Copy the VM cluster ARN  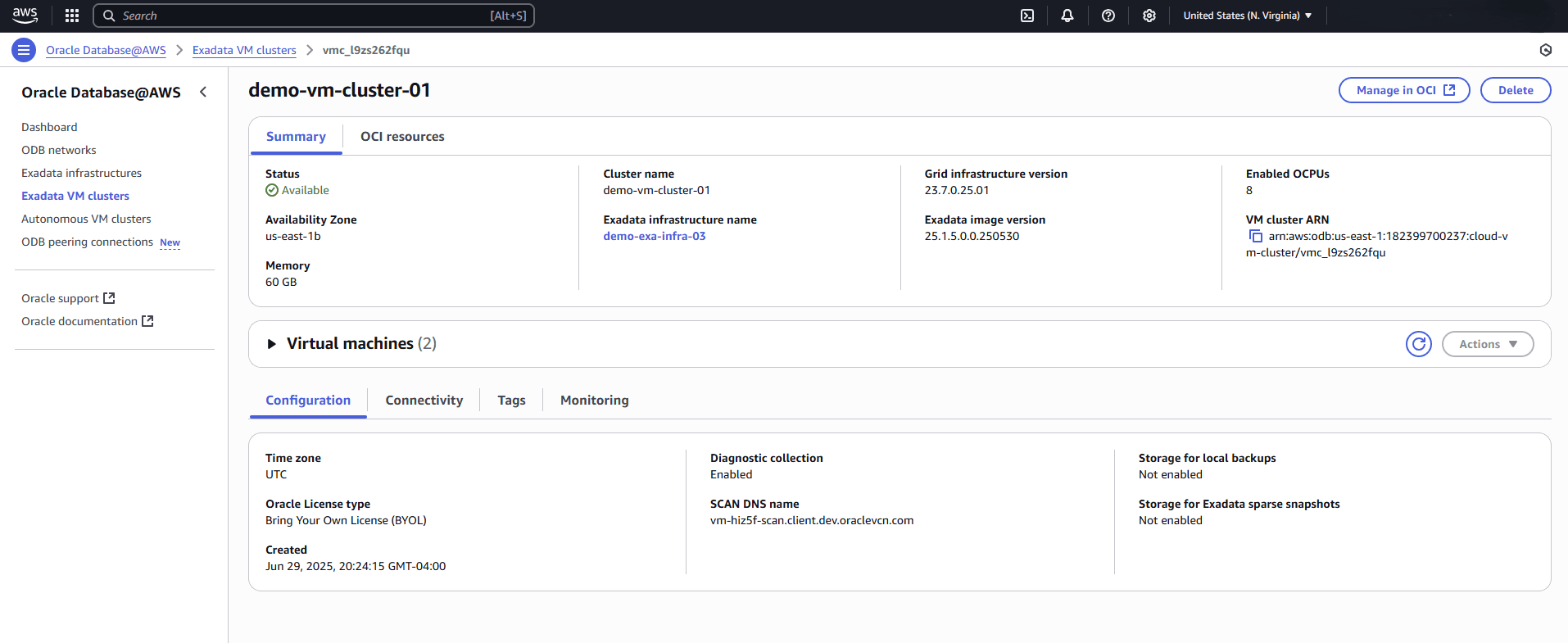[x=1255, y=236]
